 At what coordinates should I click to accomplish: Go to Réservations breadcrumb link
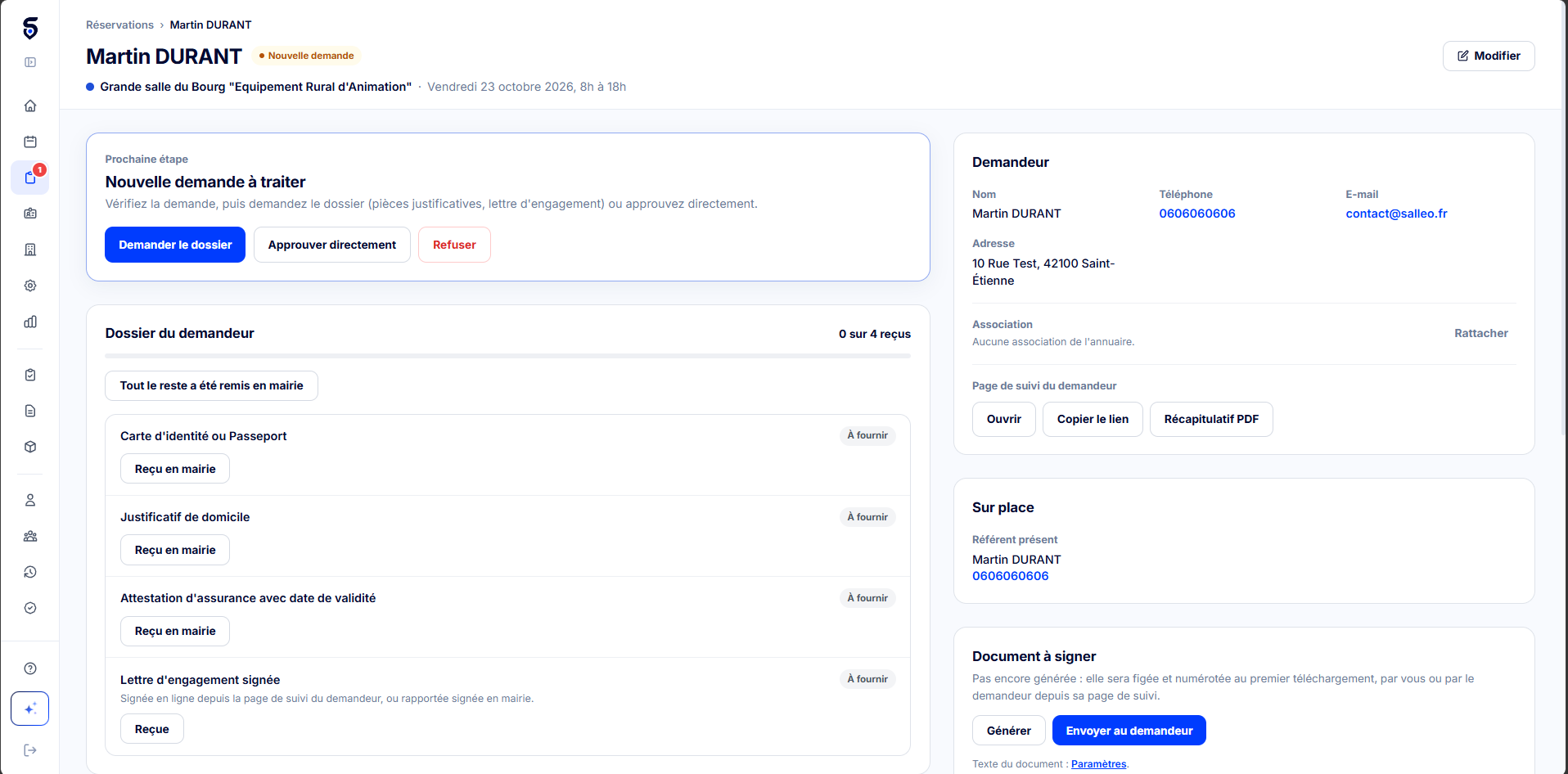[x=119, y=25]
